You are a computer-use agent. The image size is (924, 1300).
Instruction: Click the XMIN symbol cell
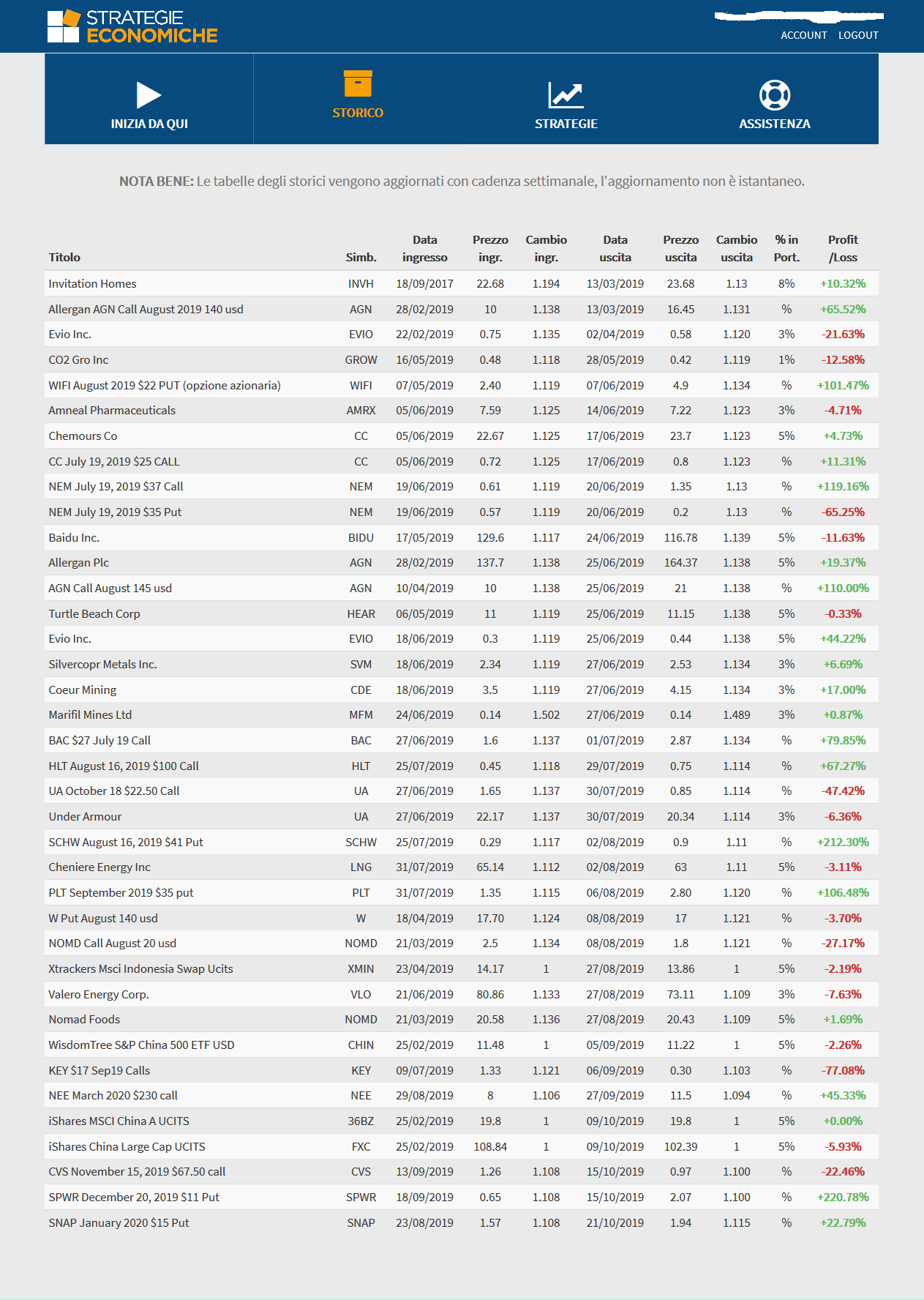(361, 968)
